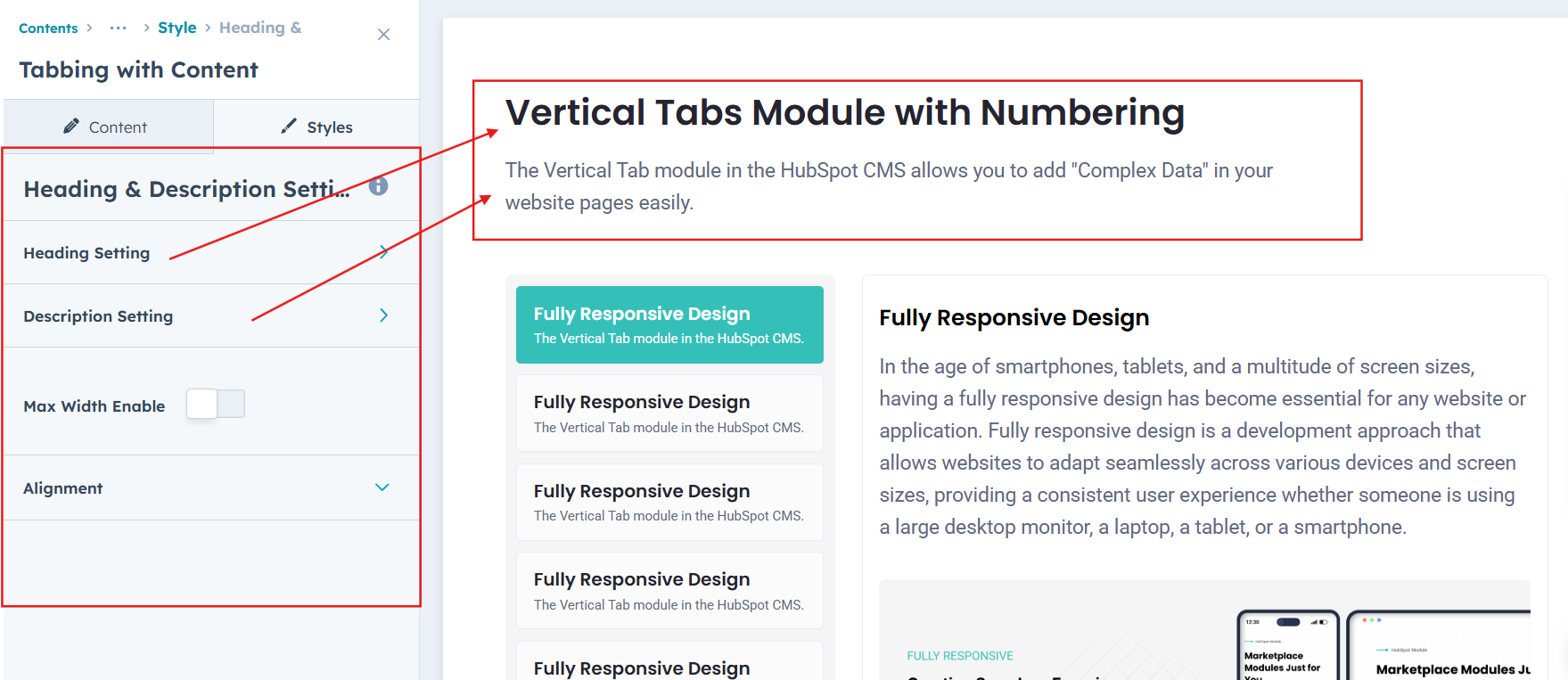Select the active teal Fully Responsive Design tab

(669, 324)
